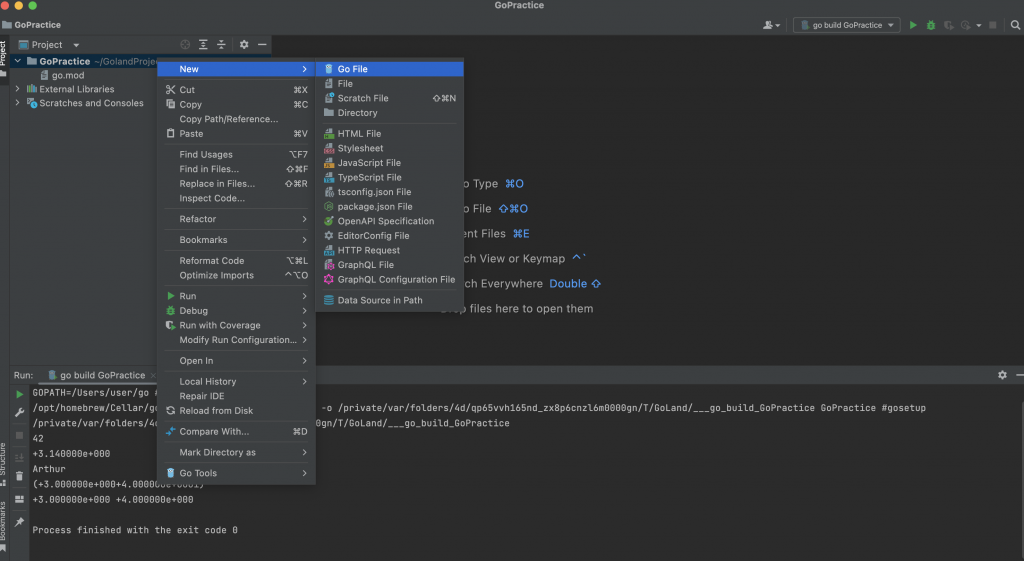Click Optimize Imports in context menu
Viewport: 1024px width, 561px height.
click(x=236, y=275)
